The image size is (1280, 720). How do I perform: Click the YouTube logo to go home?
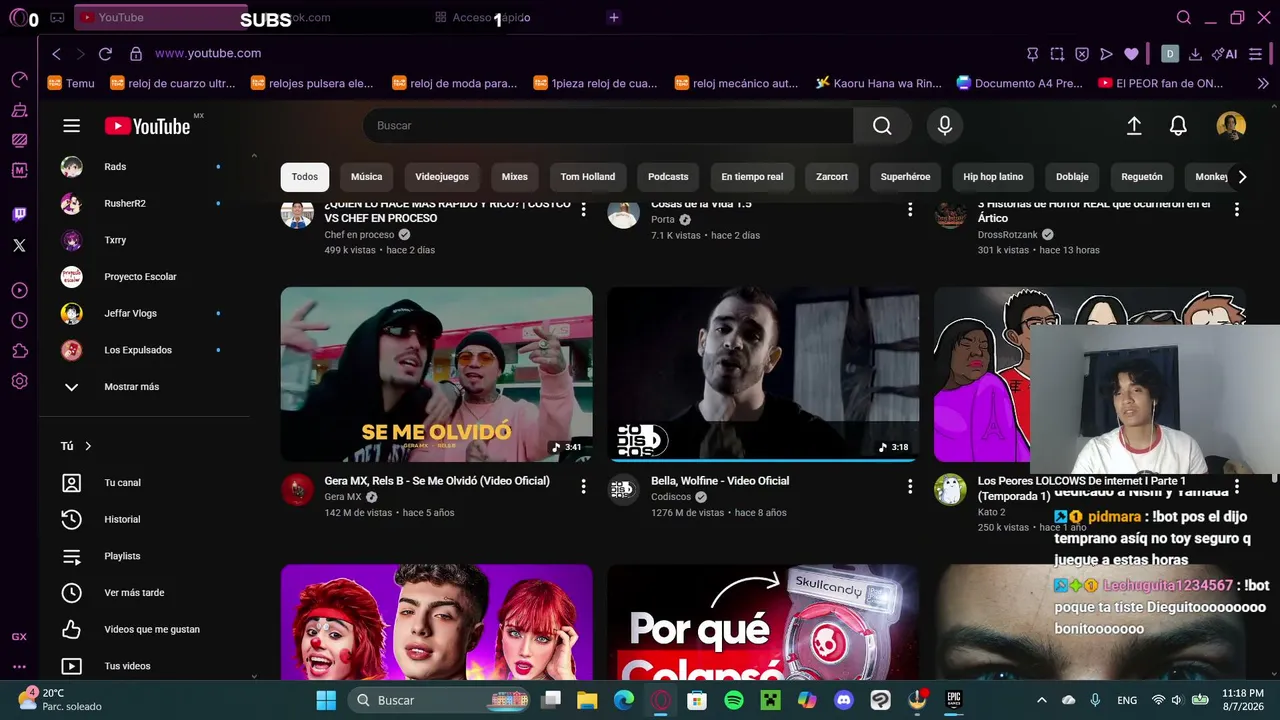(x=148, y=126)
